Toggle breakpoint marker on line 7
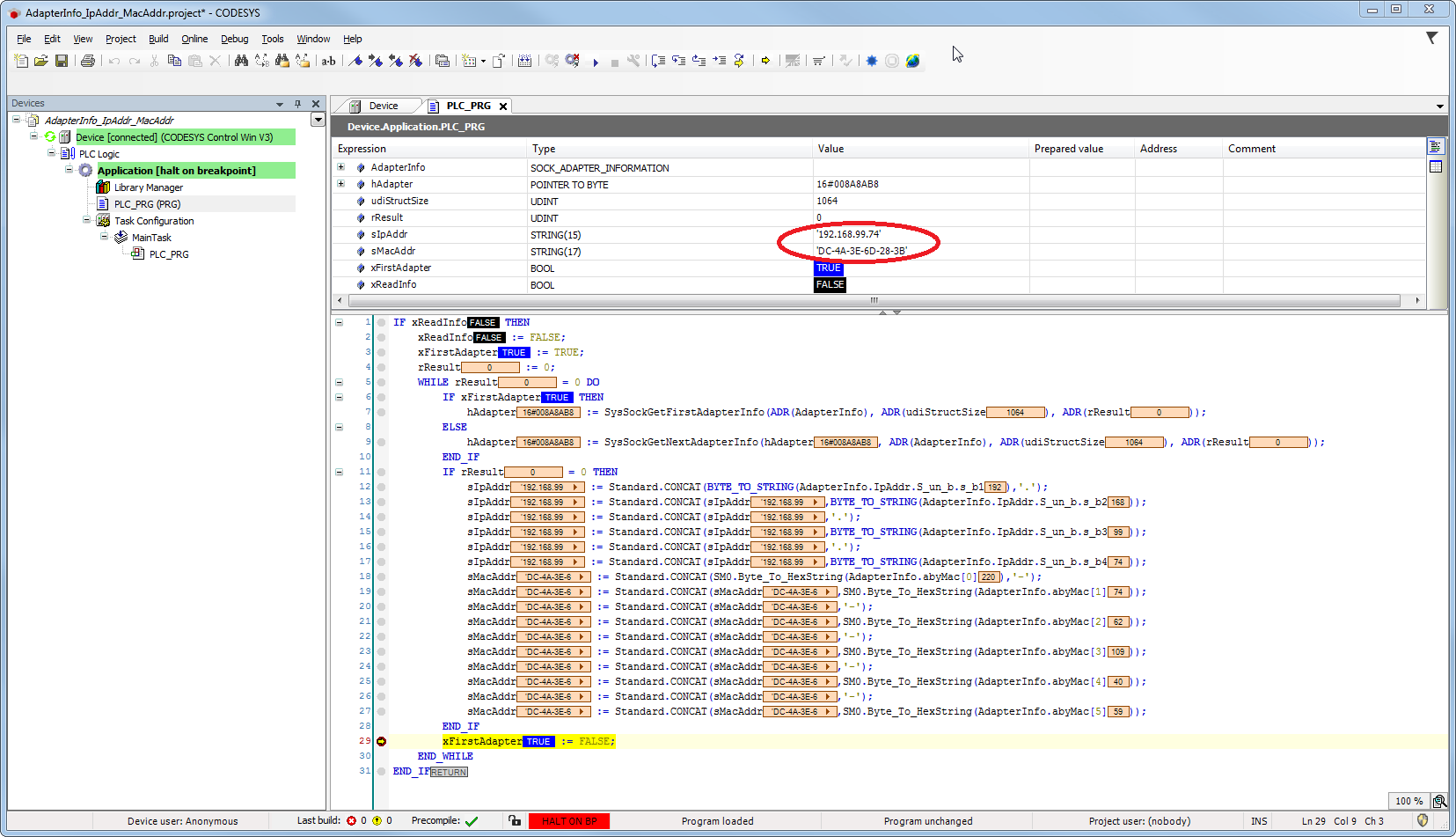Screen dimensions: 1456x837 (x=382, y=412)
